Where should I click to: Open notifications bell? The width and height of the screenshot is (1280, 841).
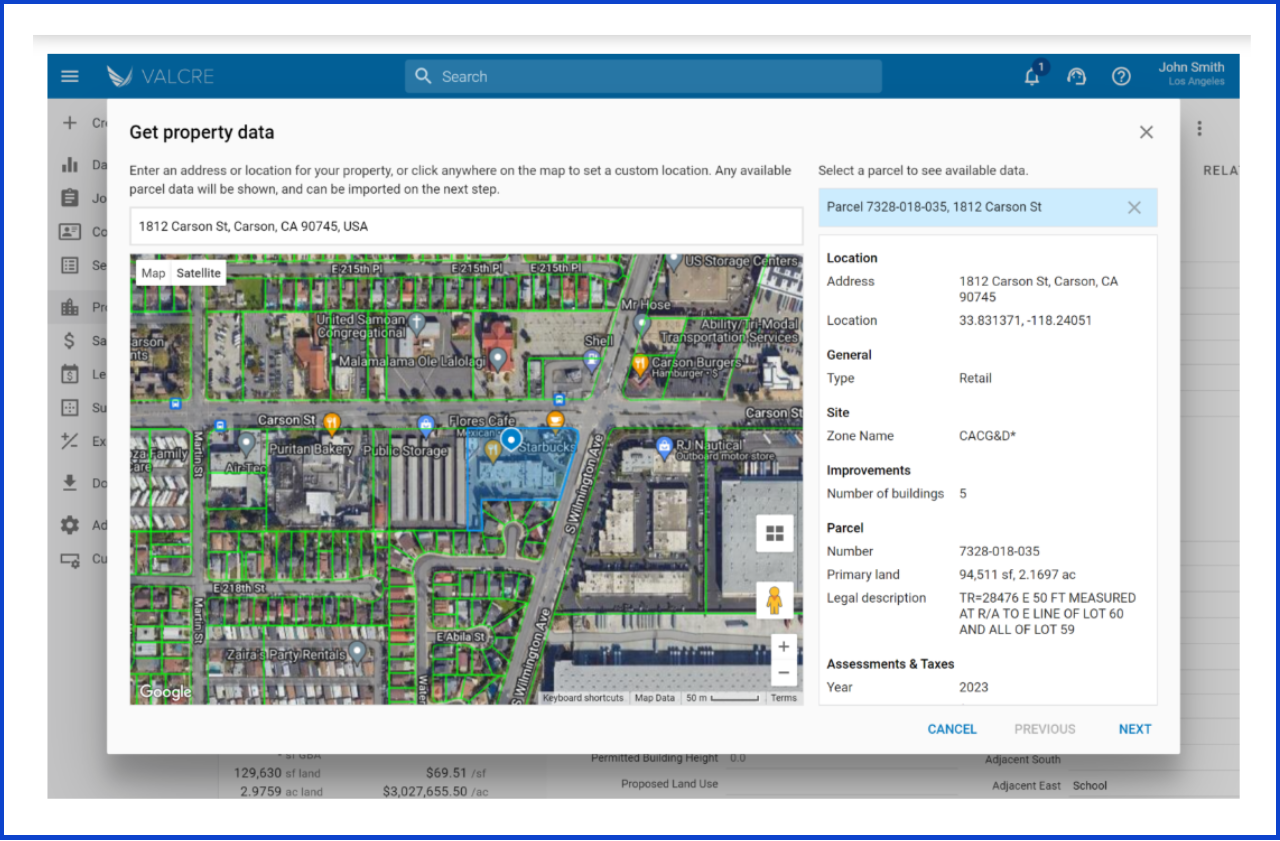click(1033, 76)
